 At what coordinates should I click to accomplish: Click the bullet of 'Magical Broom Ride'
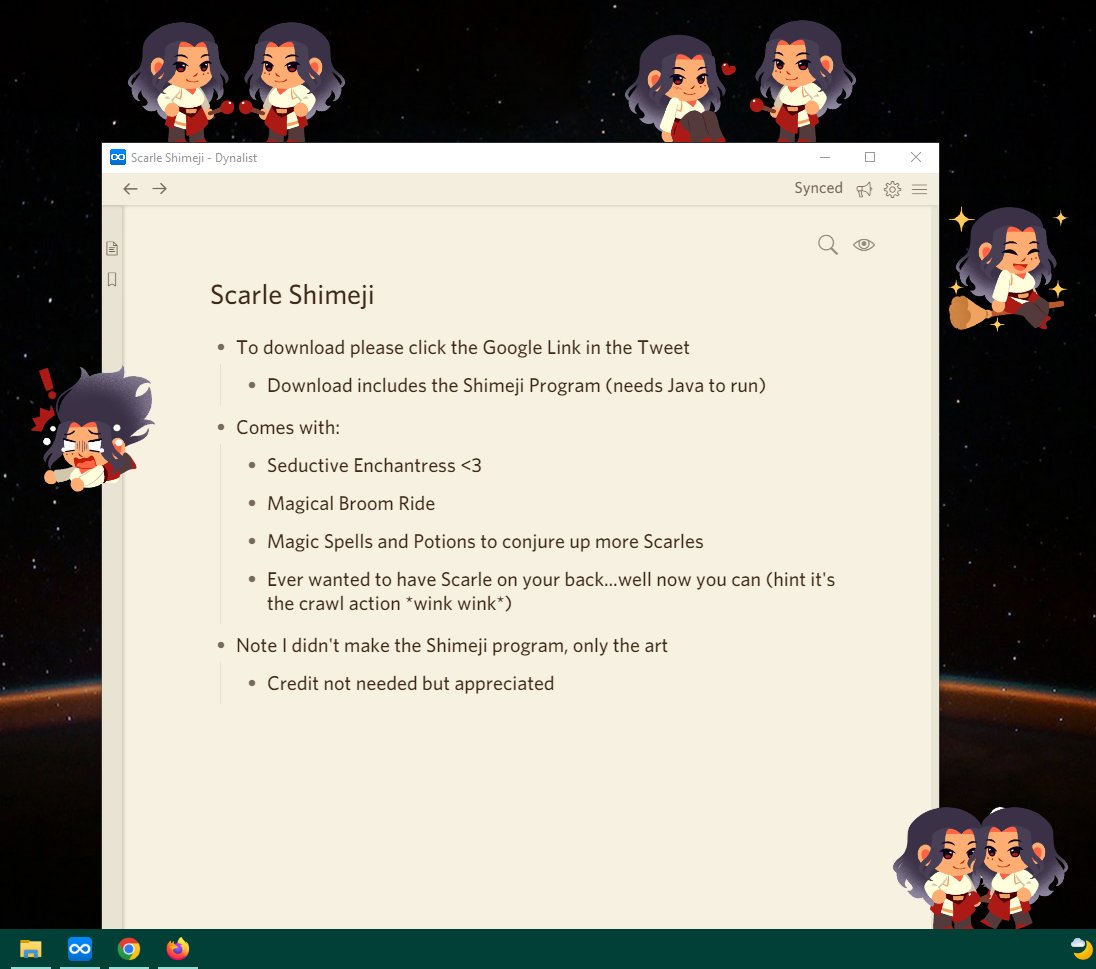tap(252, 503)
